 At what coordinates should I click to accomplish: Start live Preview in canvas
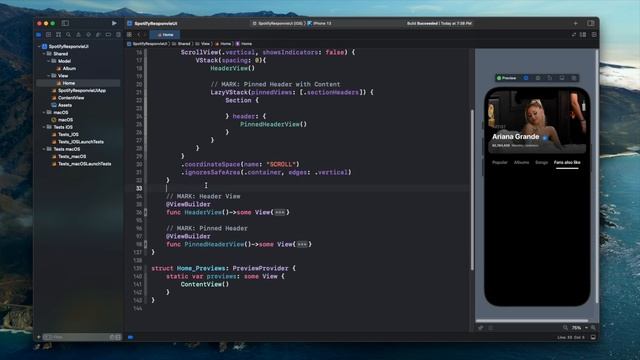click(507, 78)
